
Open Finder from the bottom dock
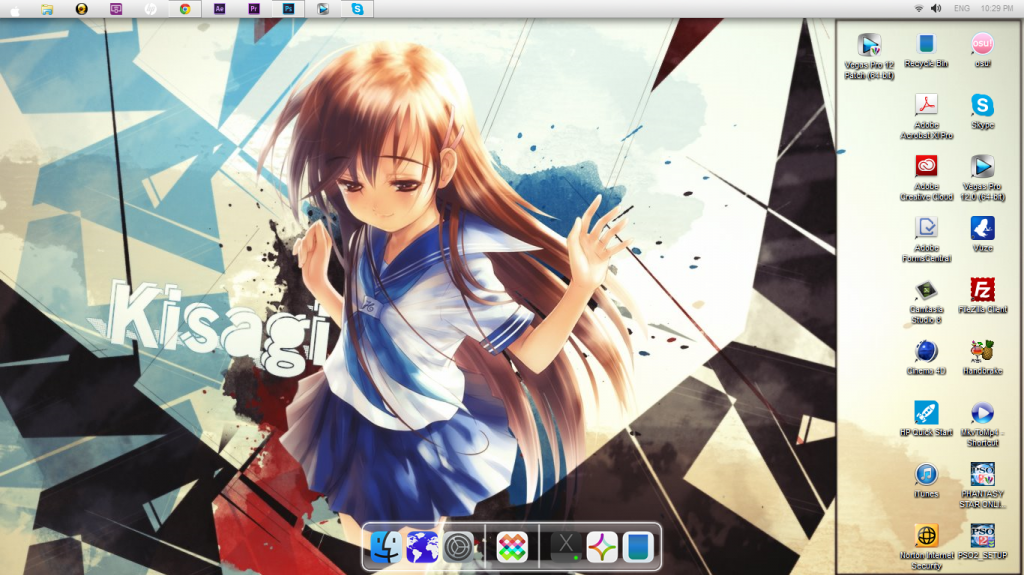click(x=386, y=546)
